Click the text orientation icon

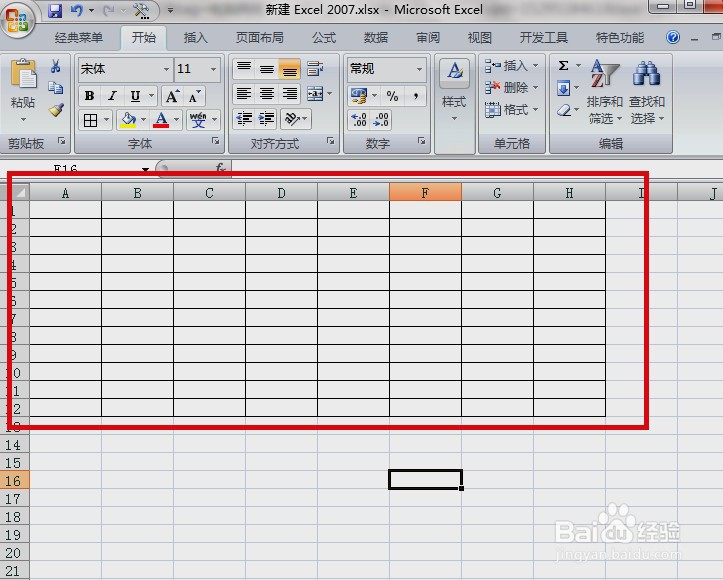pos(292,119)
